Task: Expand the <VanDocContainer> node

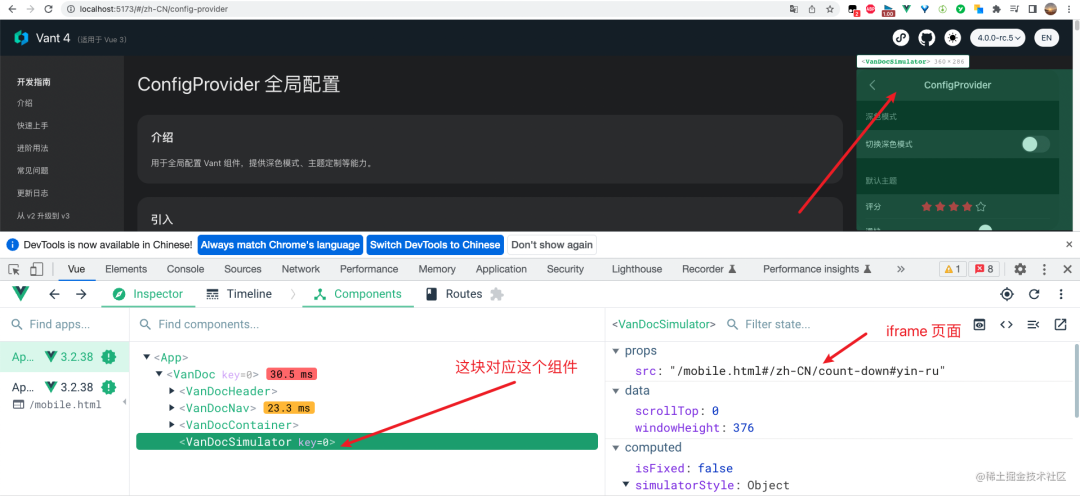Action: click(x=172, y=425)
